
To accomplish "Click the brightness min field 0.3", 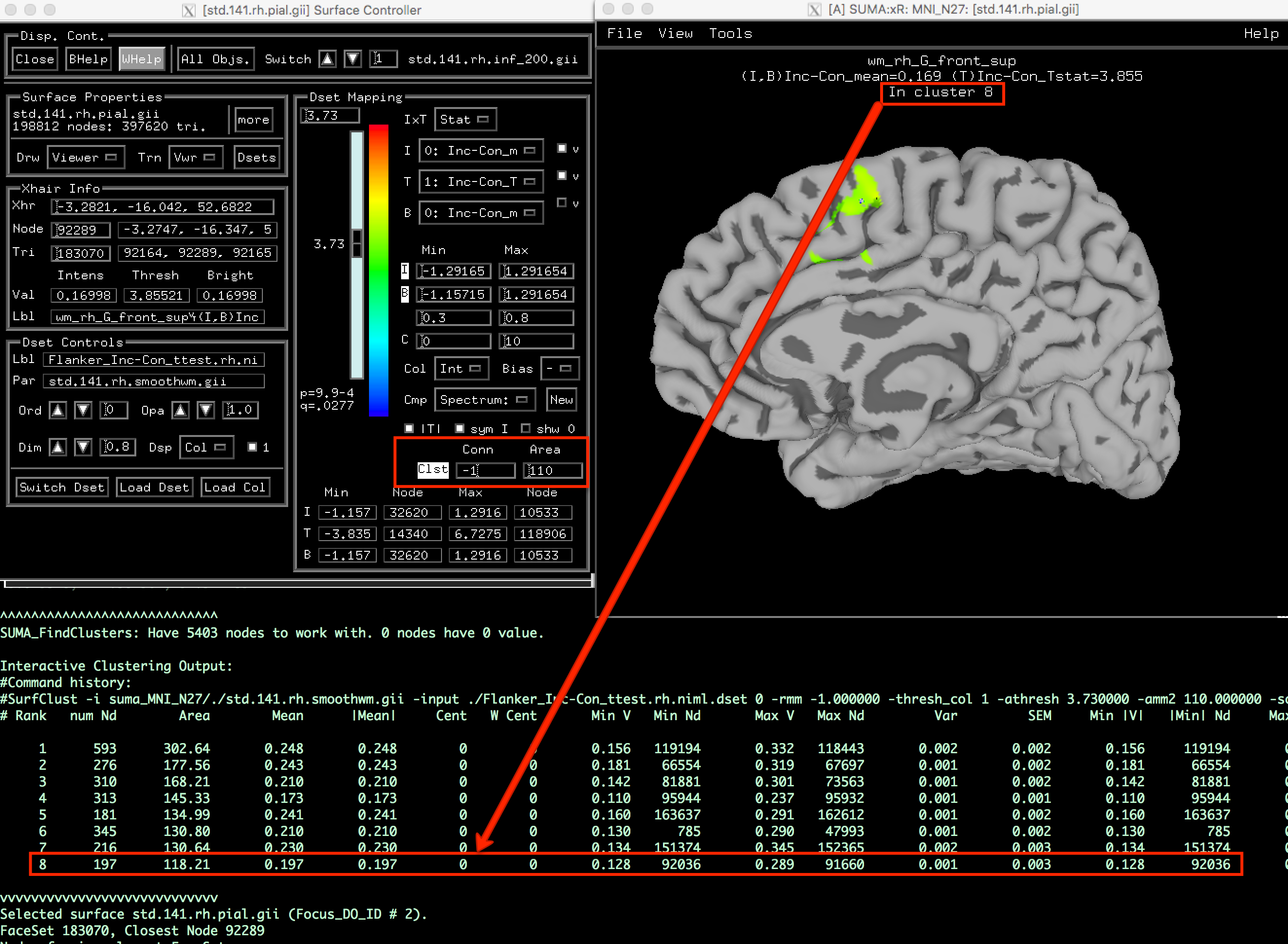I will [x=453, y=318].
